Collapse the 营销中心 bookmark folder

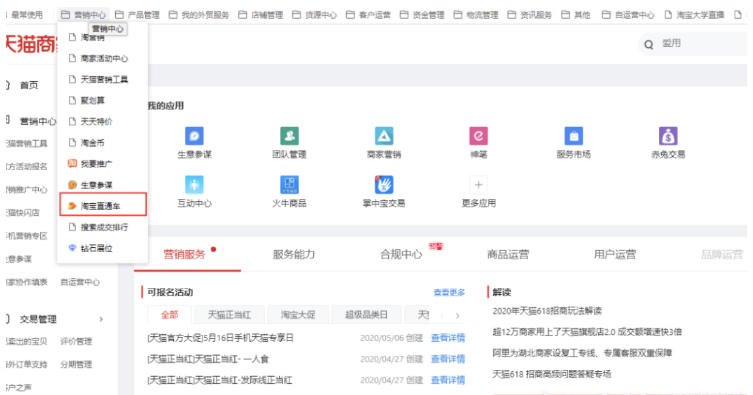point(84,15)
